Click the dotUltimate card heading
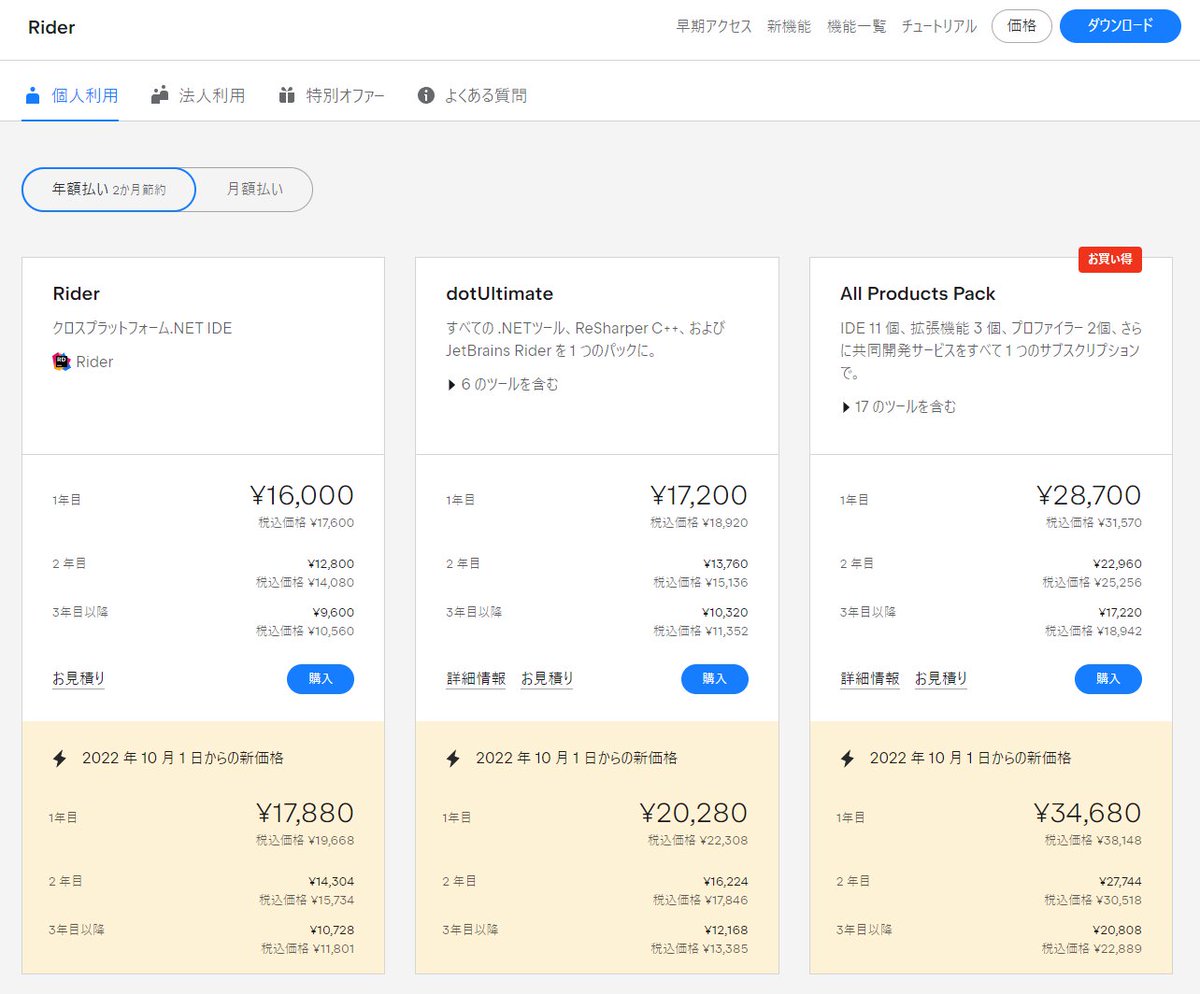The width and height of the screenshot is (1200, 994). click(500, 294)
